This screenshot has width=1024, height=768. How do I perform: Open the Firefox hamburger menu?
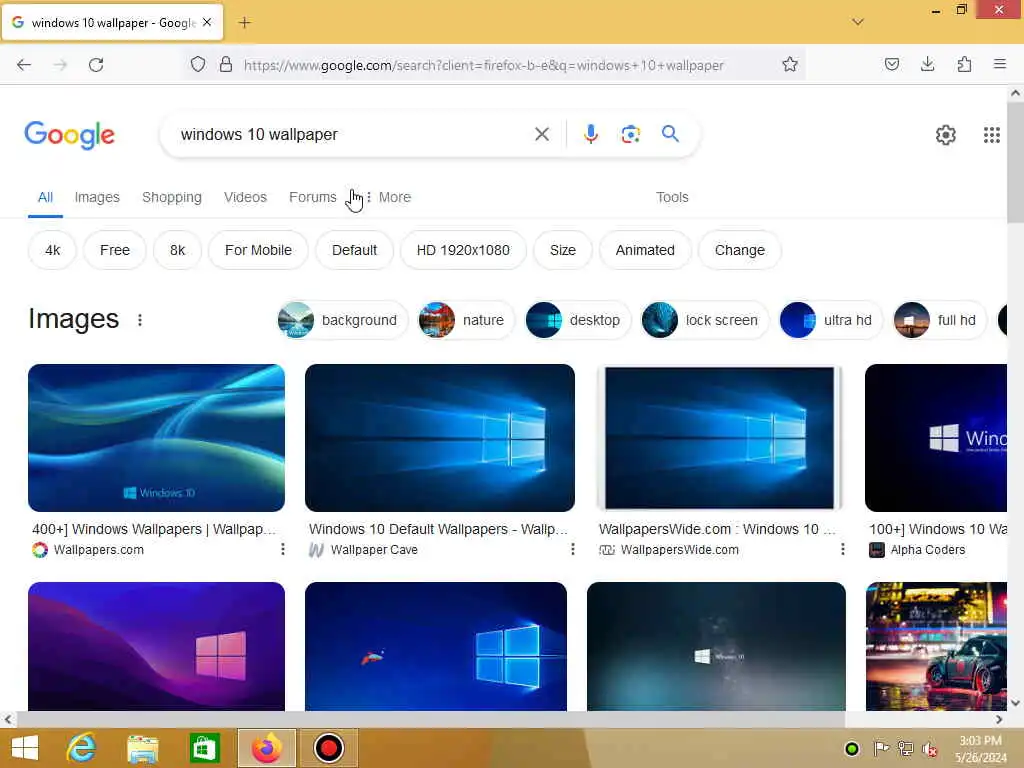[x=1000, y=65]
